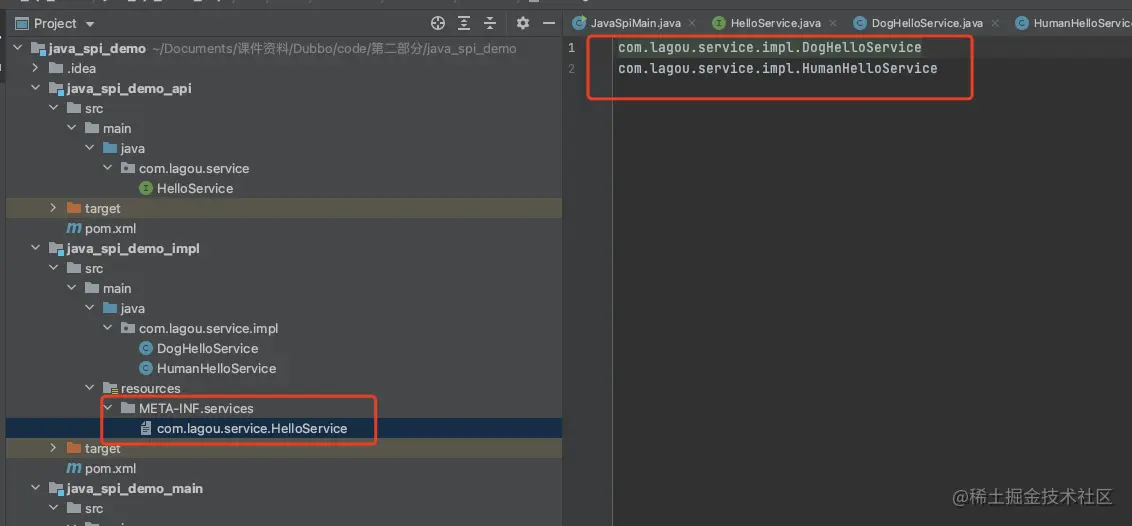Click JavaSpiMain.java tab class icon
Image resolution: width=1132 pixels, height=526 pixels.
[579, 23]
